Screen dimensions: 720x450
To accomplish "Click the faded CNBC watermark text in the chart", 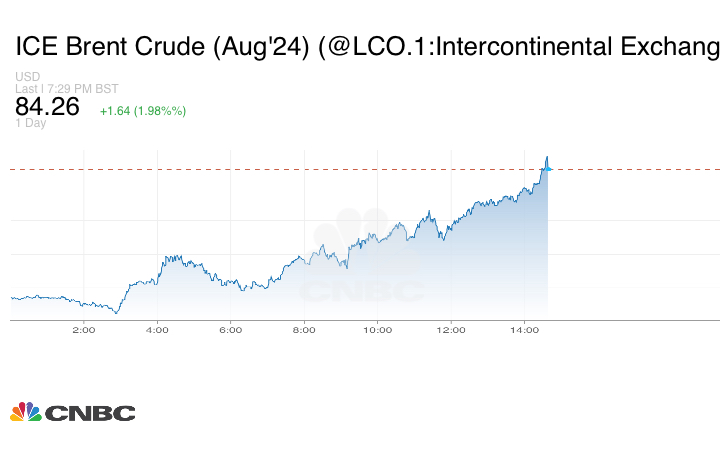I will tap(362, 291).
